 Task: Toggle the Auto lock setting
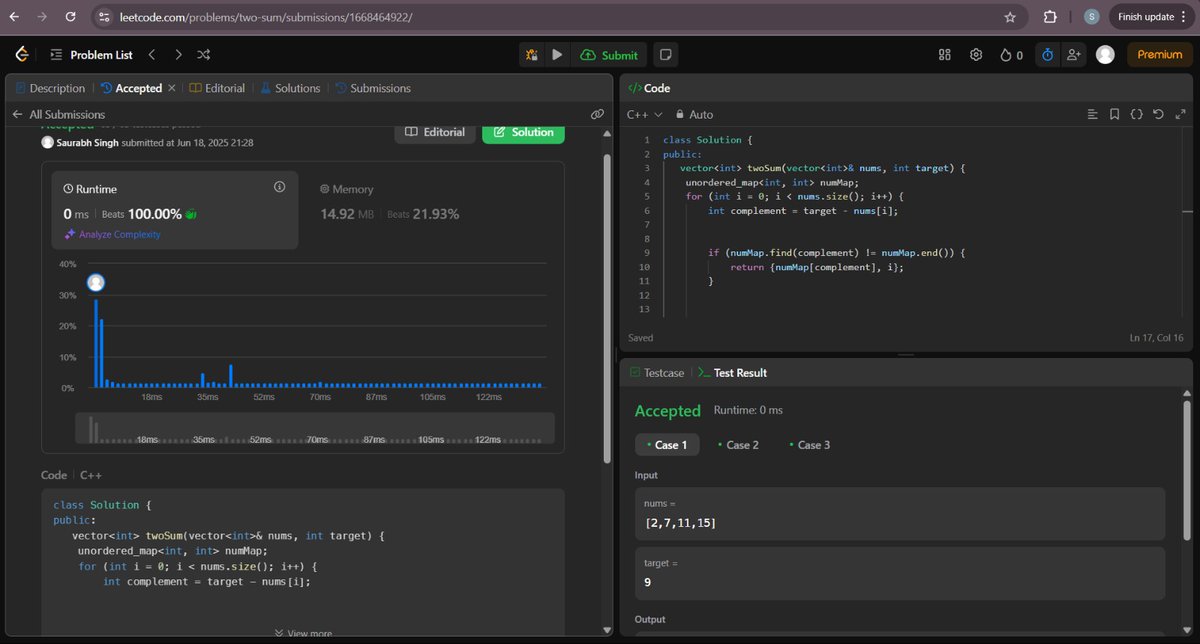point(694,115)
